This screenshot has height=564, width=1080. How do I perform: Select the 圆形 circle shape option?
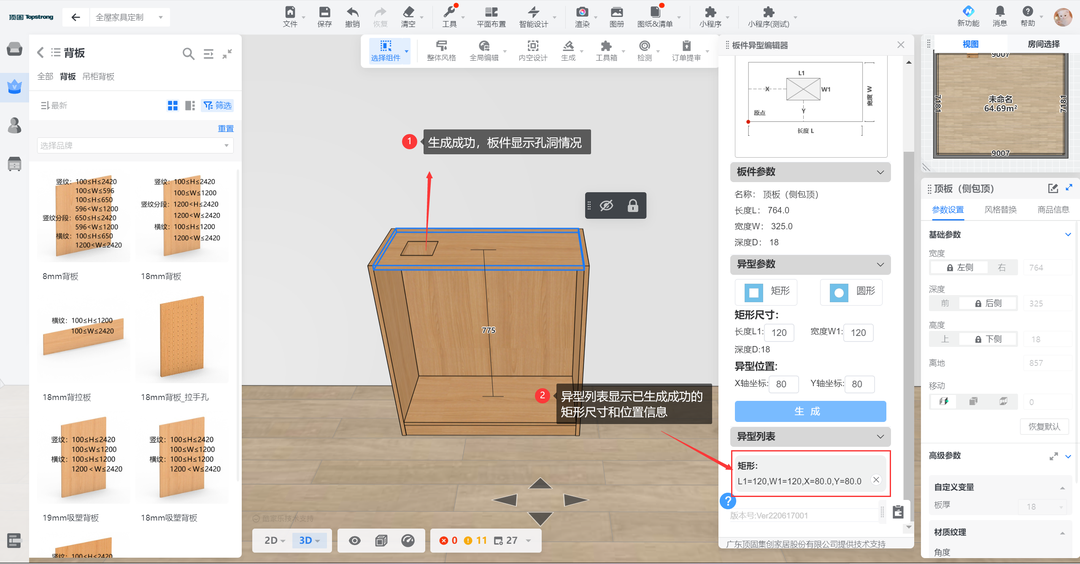click(x=851, y=292)
